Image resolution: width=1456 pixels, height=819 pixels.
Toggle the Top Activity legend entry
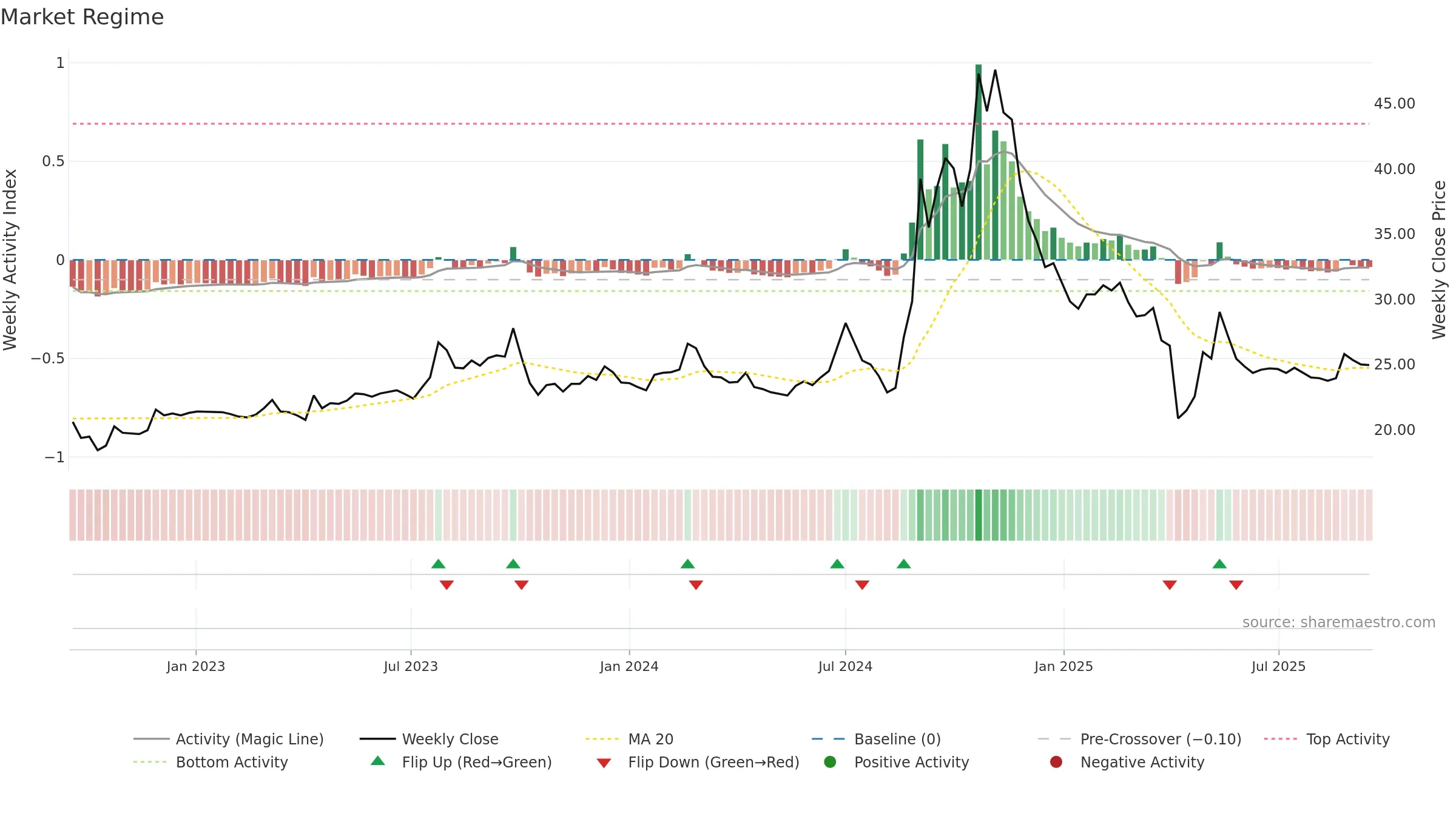1327,739
